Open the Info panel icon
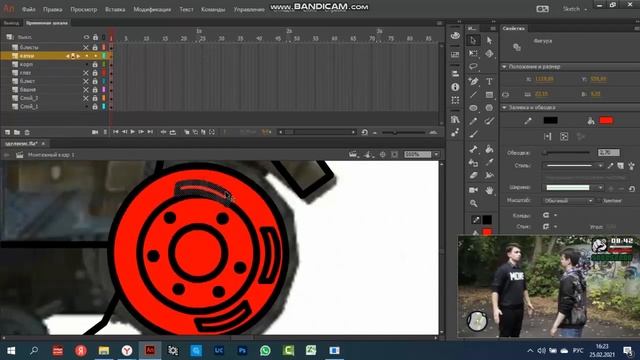640x360 pixels. point(455,87)
